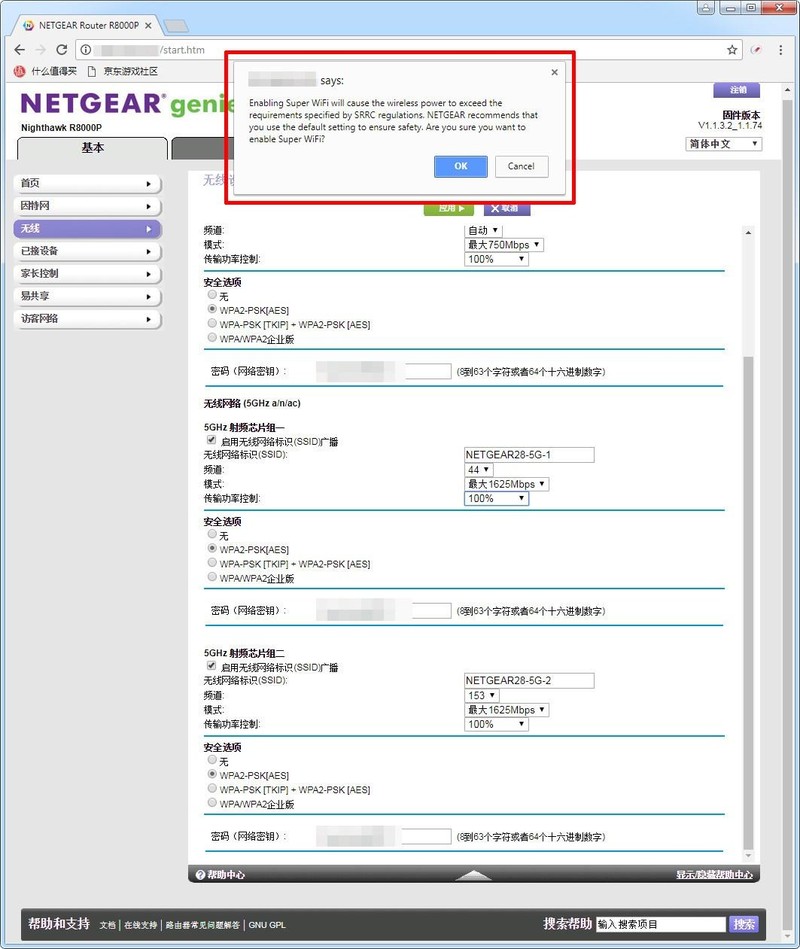Open the 5GHz group two 传输功率控制 dropdown

pyautogui.click(x=496, y=724)
